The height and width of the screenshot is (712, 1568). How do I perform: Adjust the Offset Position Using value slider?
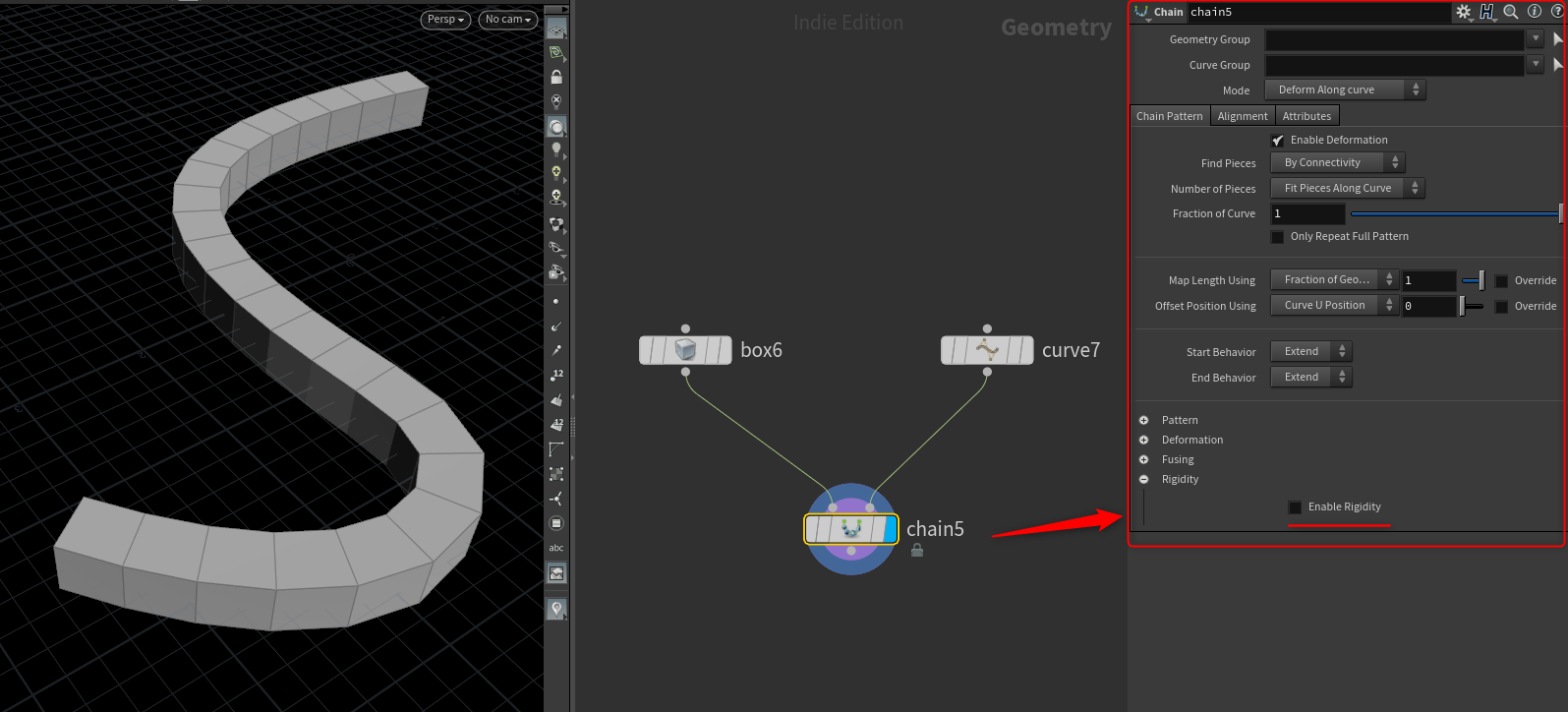point(1472,307)
